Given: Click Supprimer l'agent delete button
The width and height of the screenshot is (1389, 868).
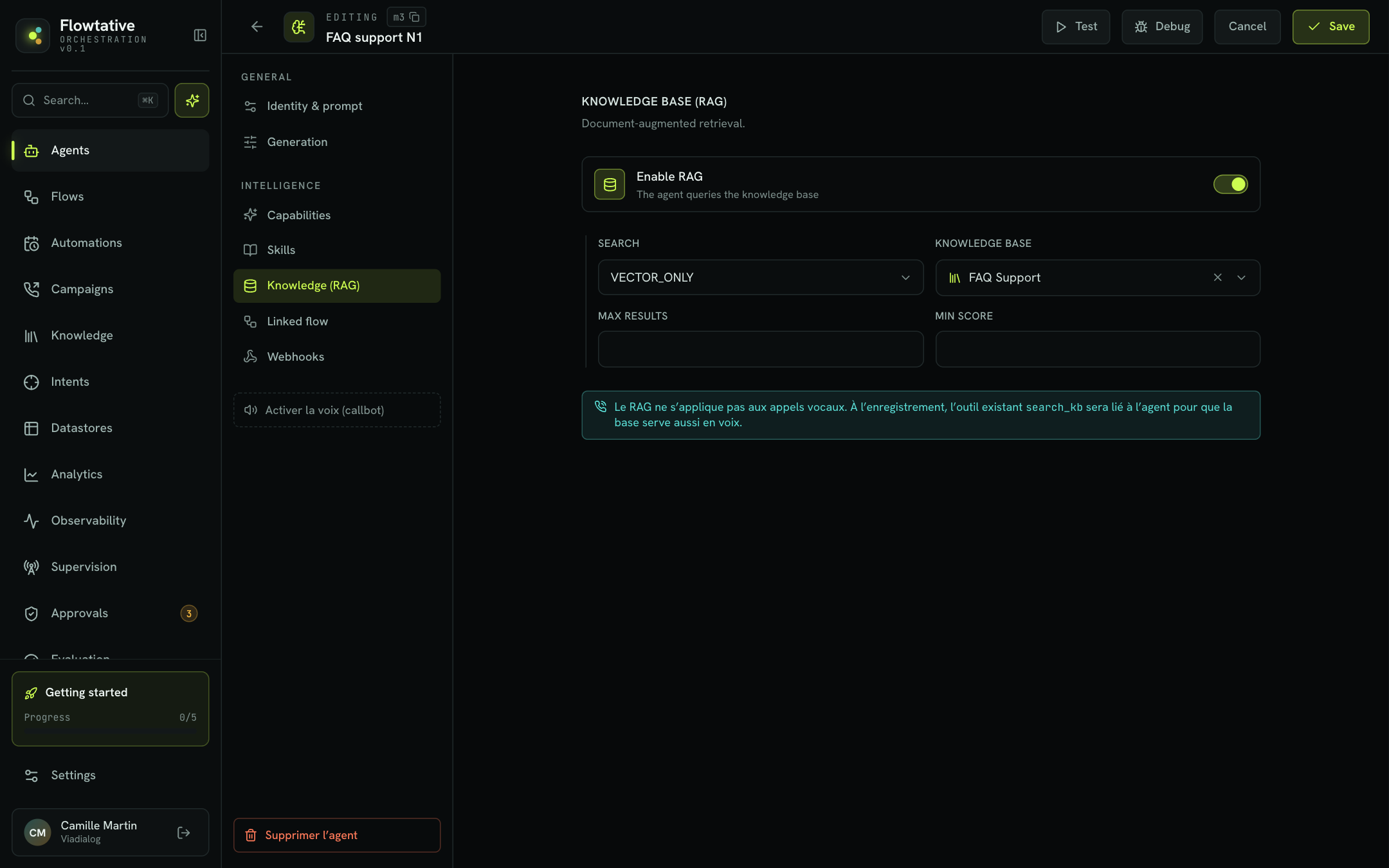Looking at the screenshot, I should click(x=337, y=835).
